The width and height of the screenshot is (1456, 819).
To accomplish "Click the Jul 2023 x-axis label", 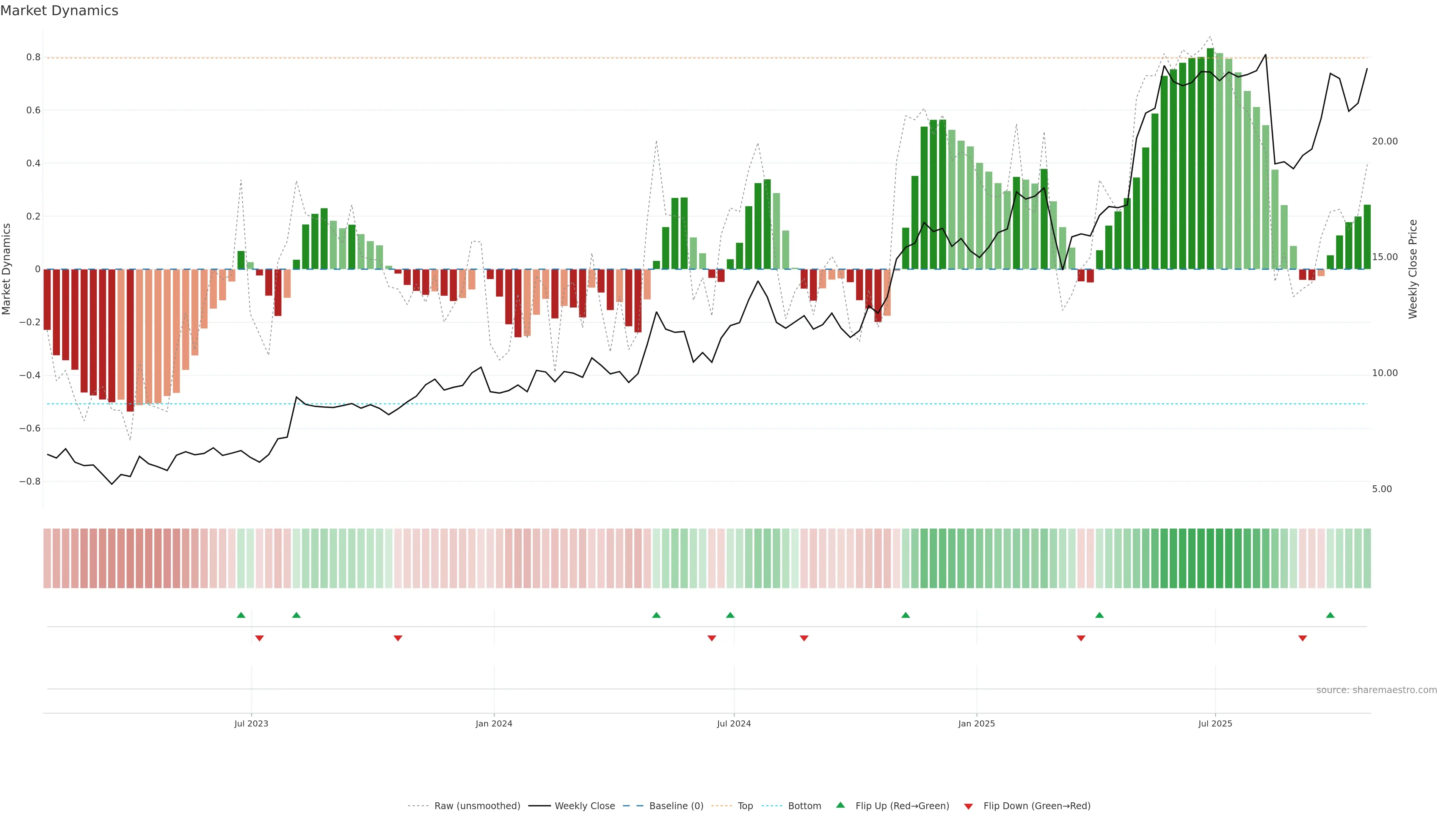I will tap(251, 723).
